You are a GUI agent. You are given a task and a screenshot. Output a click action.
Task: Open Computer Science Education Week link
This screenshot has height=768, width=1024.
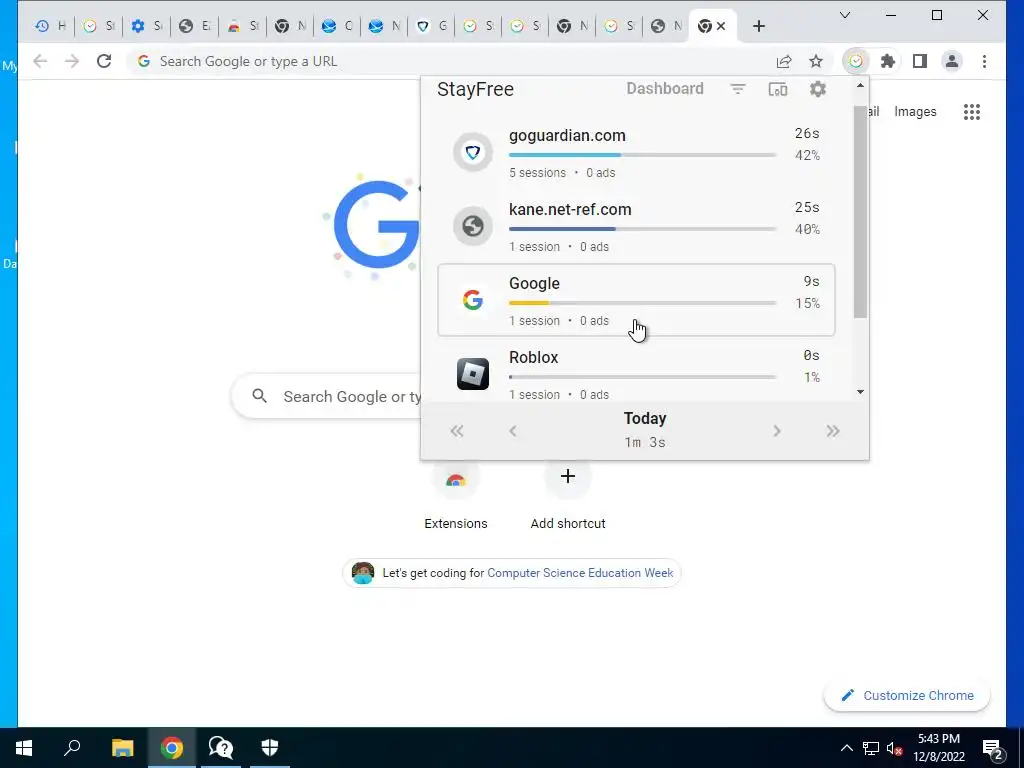[580, 573]
